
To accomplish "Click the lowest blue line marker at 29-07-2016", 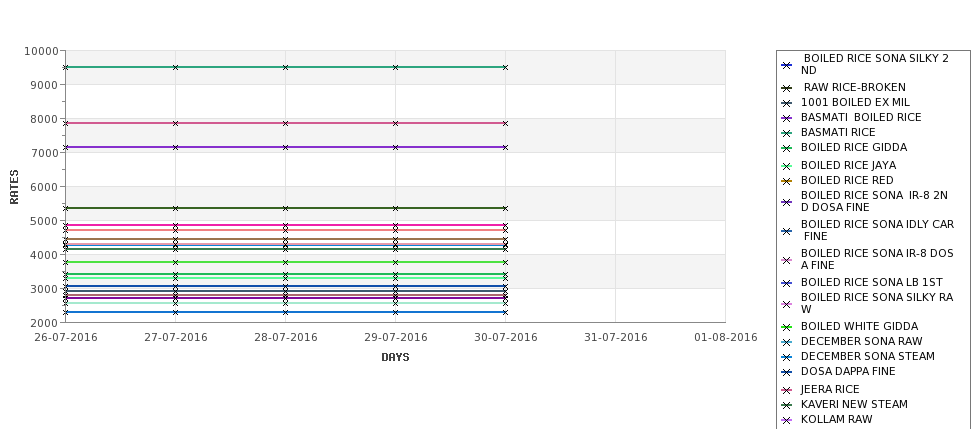I will click(395, 312).
